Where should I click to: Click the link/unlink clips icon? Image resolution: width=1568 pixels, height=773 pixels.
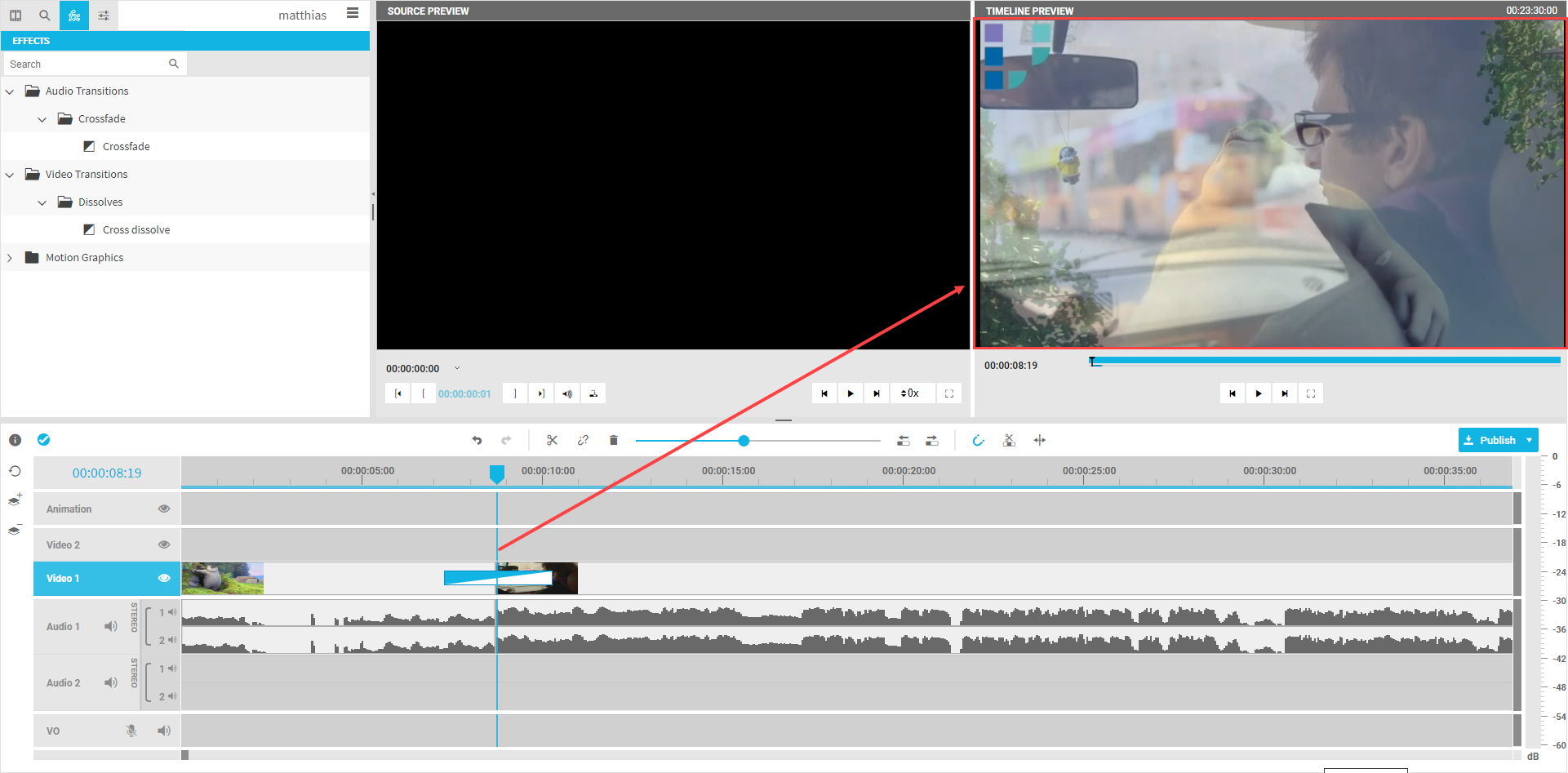[x=583, y=440]
